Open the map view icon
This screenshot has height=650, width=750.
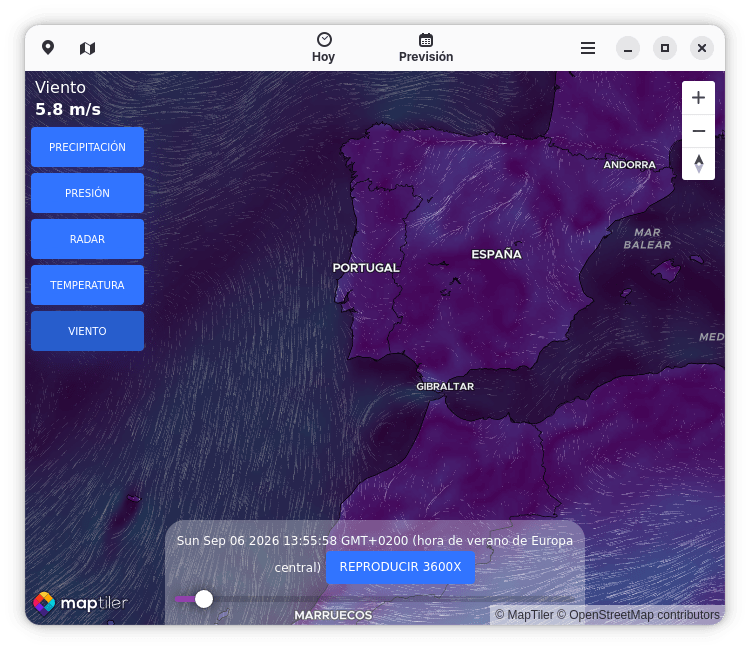click(x=87, y=48)
